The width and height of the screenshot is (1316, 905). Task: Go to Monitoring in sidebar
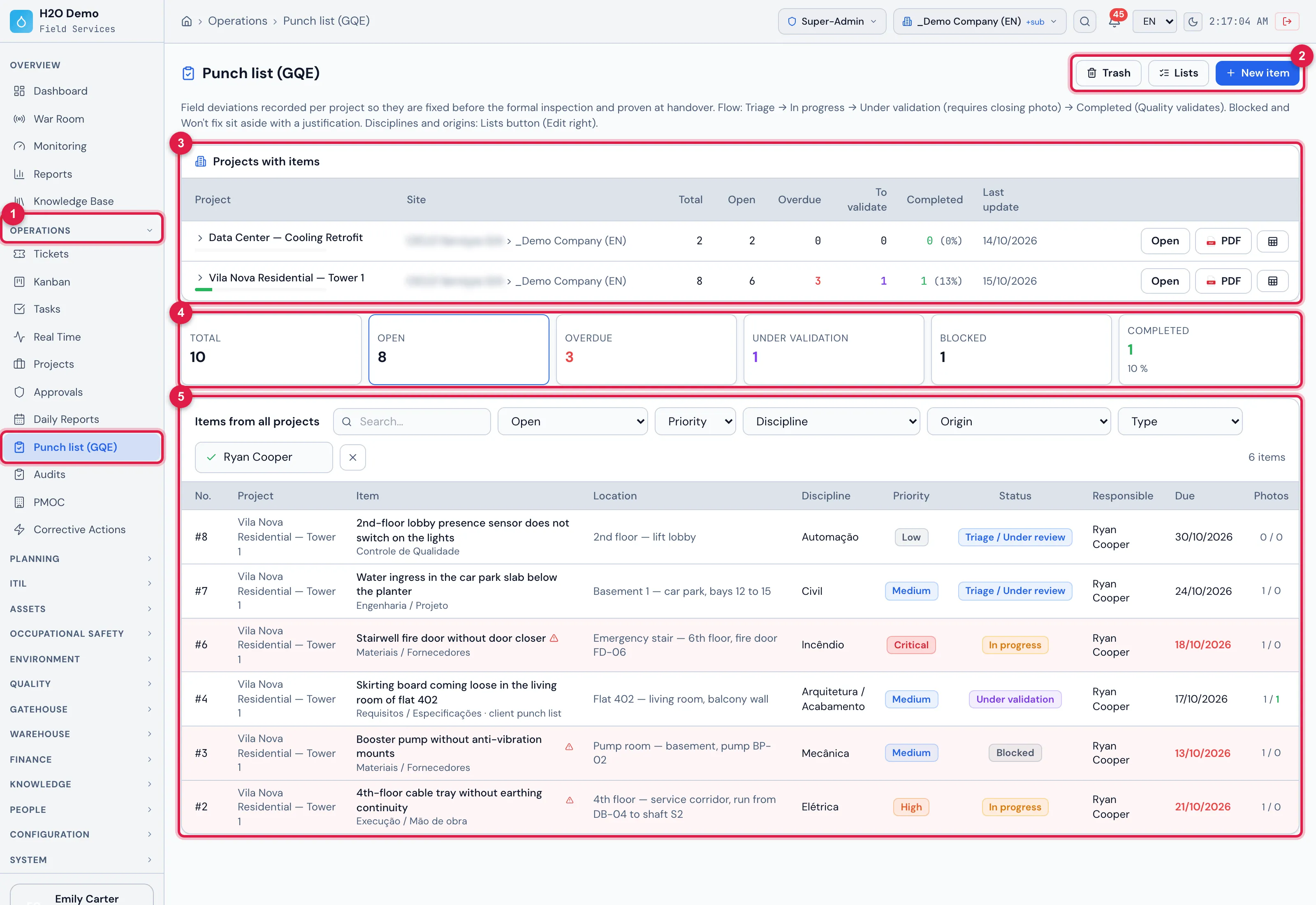82,146
